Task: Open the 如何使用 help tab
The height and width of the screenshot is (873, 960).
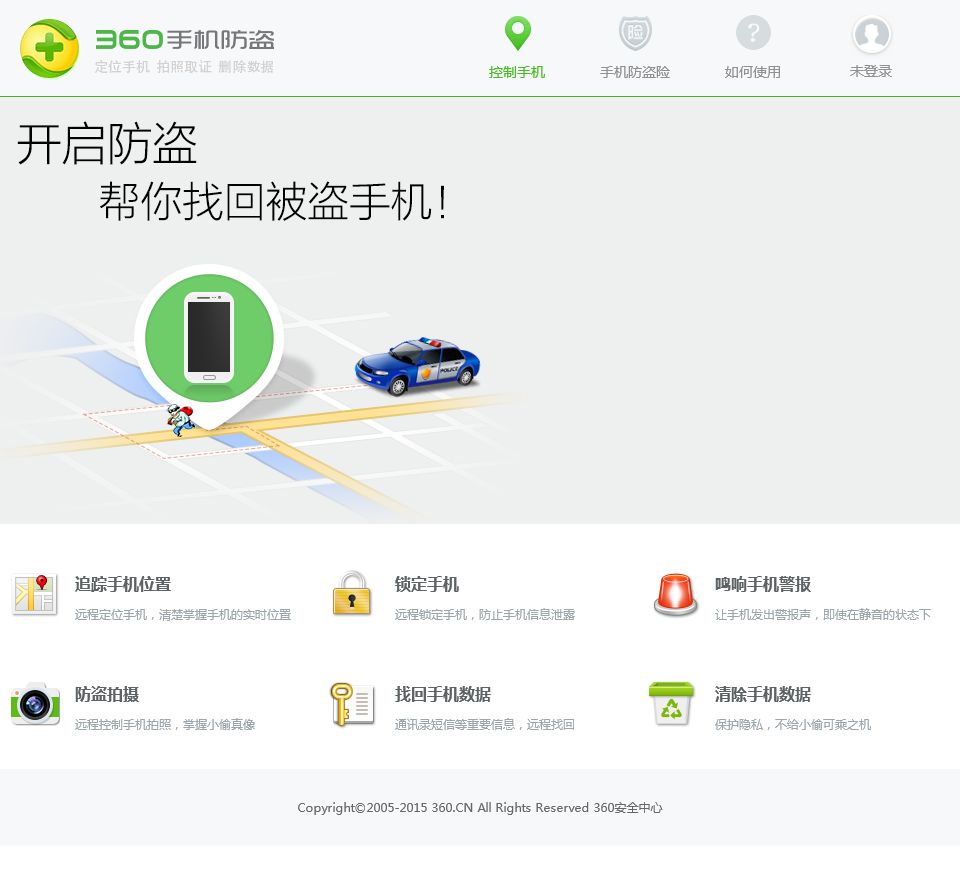Action: click(752, 72)
